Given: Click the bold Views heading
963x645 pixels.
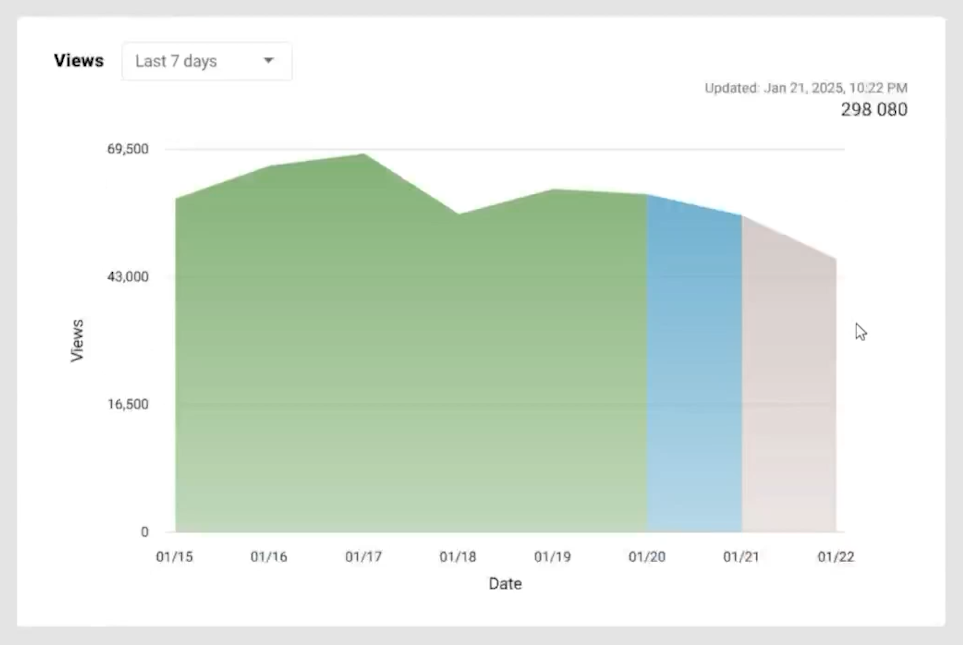Looking at the screenshot, I should 79,60.
